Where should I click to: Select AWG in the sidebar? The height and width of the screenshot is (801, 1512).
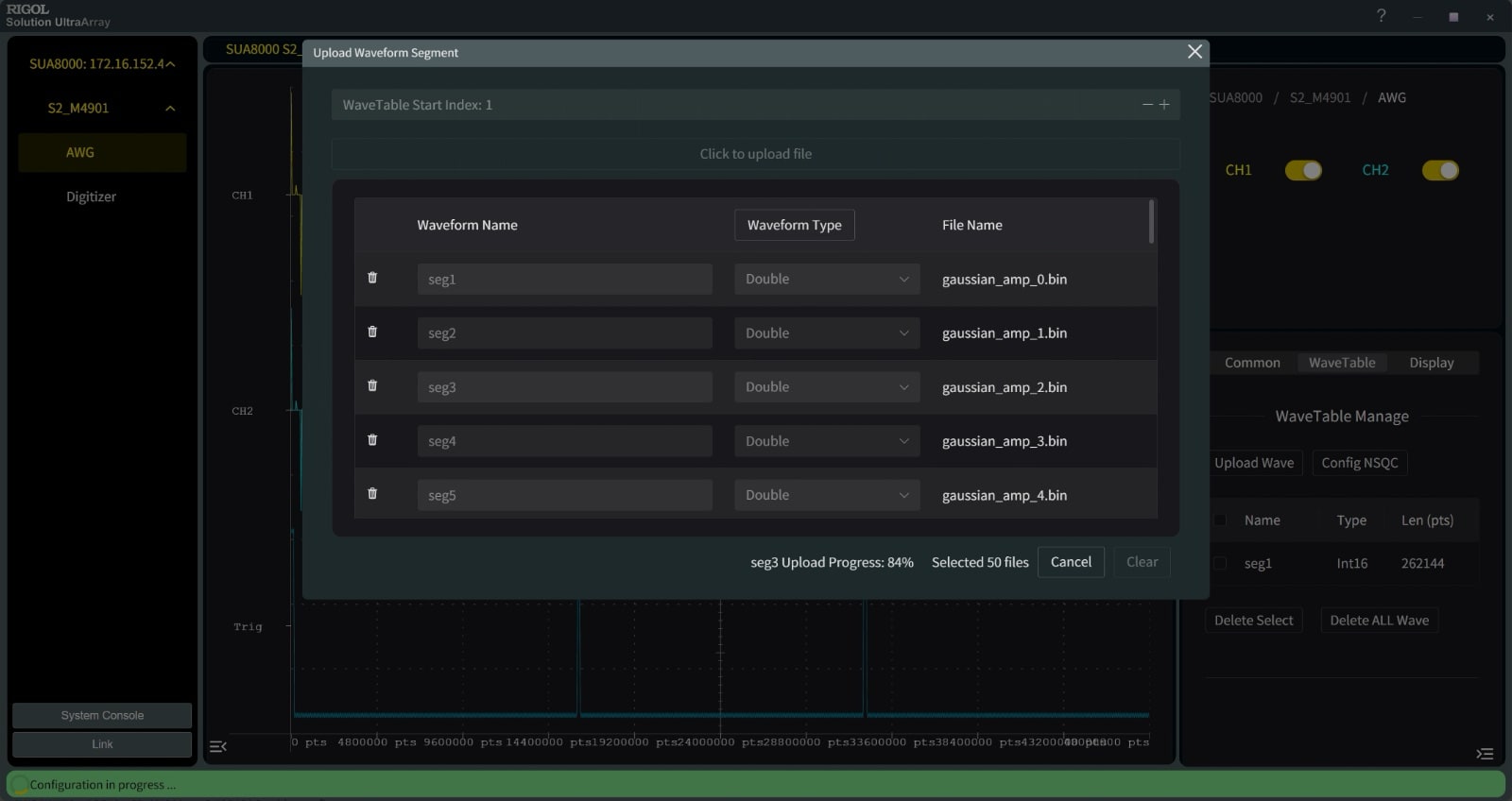102,152
